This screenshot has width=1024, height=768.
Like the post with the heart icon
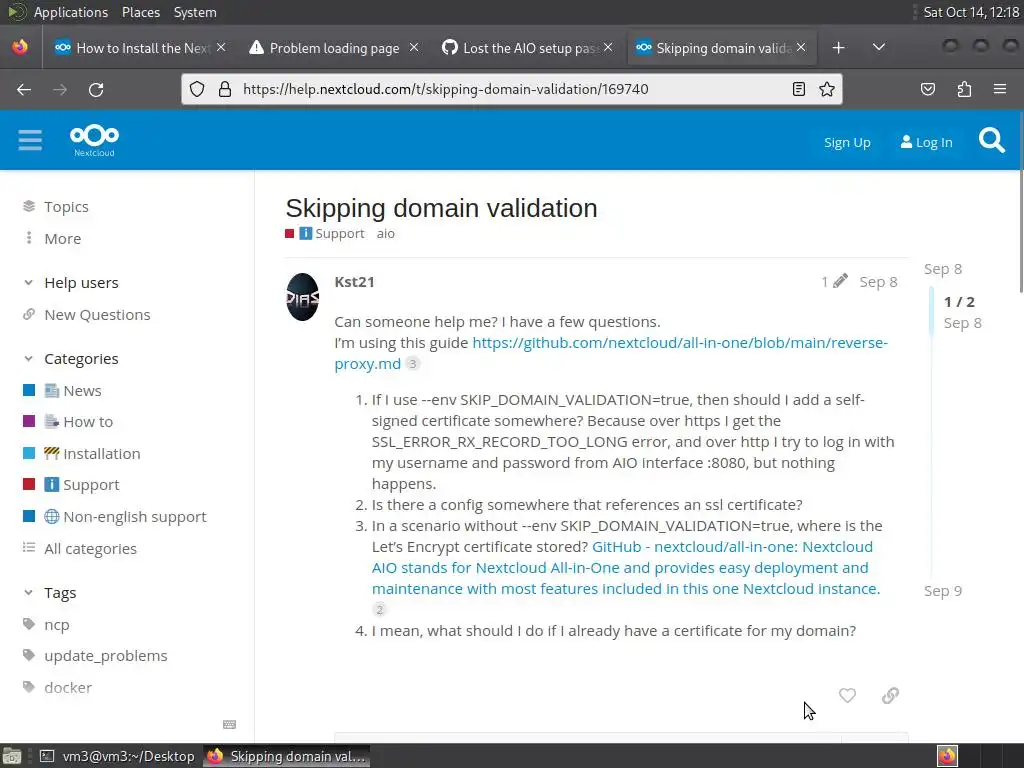[x=847, y=696]
